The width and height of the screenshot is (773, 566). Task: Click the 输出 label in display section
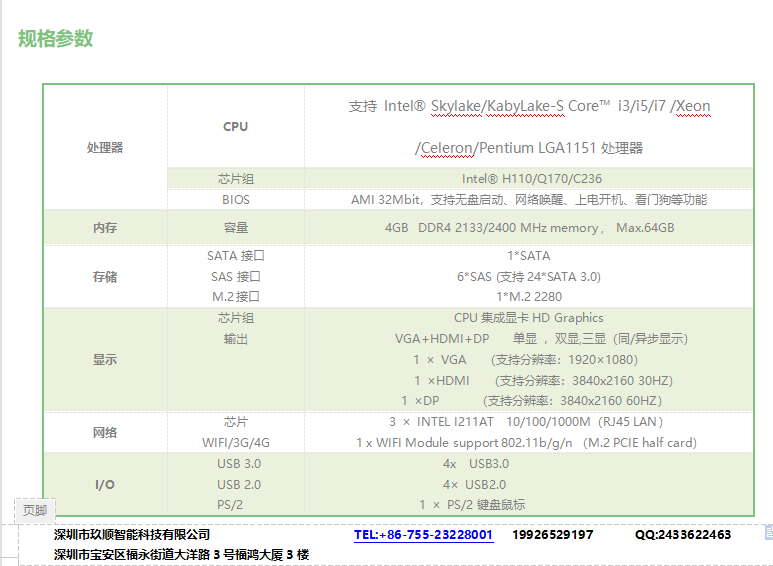[236, 339]
